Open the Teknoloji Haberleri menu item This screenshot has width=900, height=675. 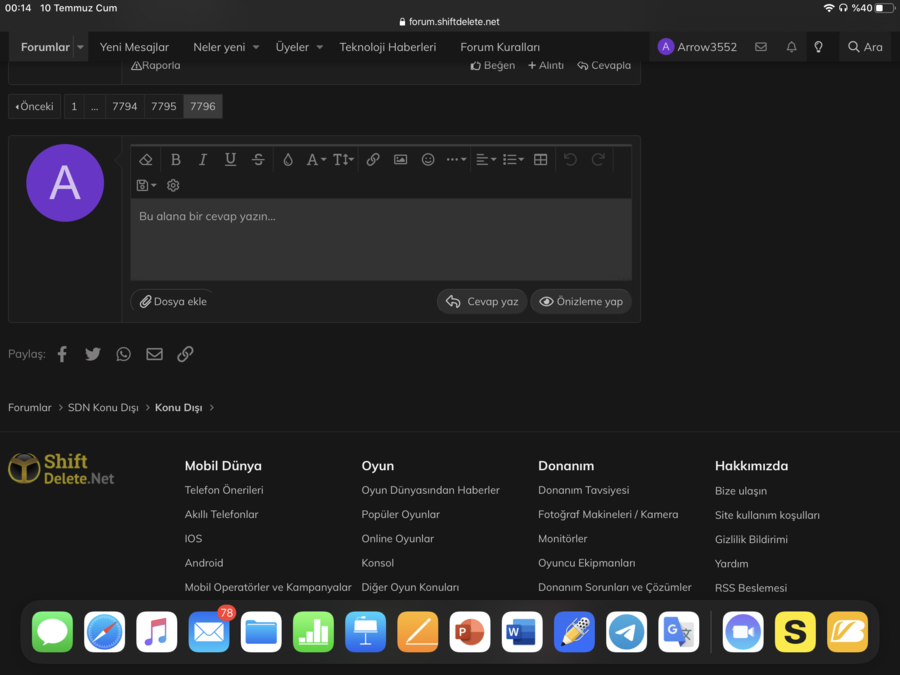pos(388,47)
